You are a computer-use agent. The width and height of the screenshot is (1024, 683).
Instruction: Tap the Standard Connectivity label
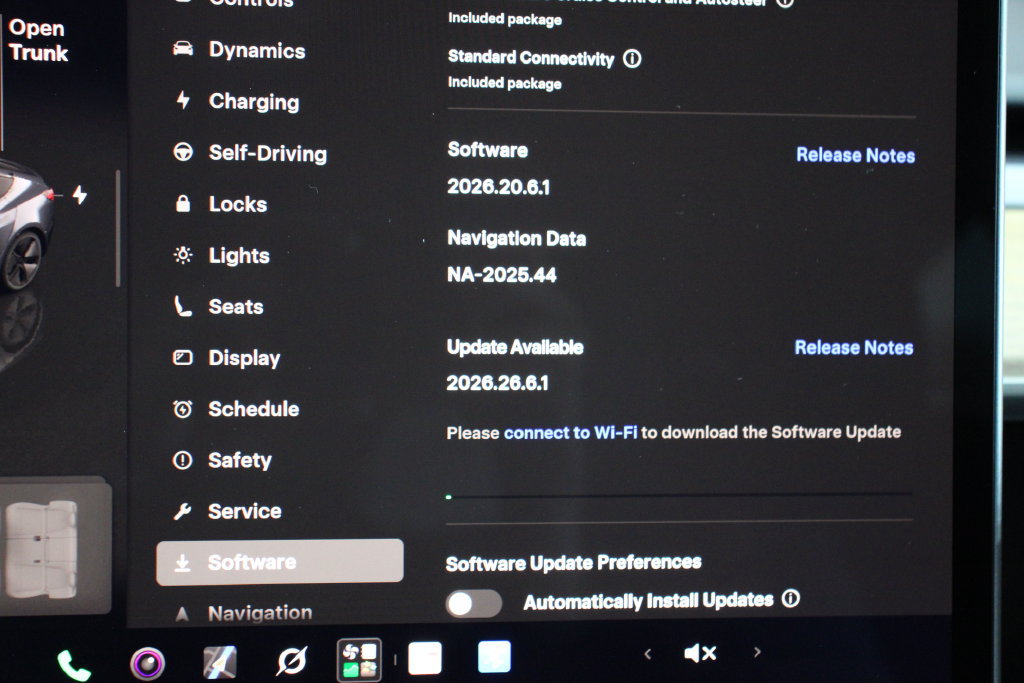[x=531, y=58]
